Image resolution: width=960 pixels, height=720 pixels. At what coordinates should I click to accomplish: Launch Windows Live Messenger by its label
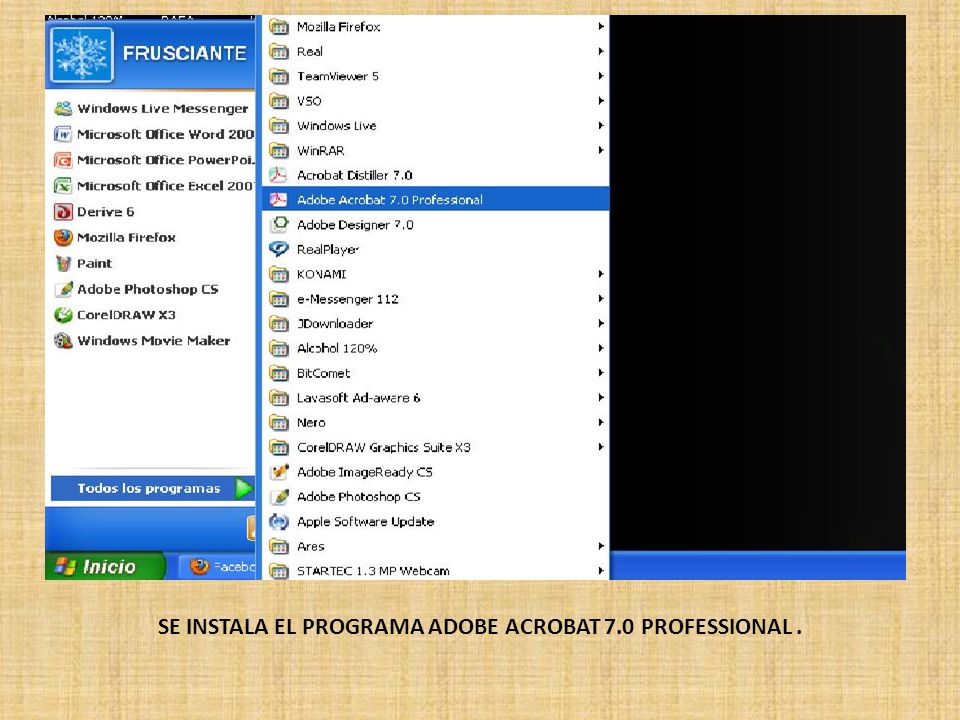pyautogui.click(x=163, y=109)
